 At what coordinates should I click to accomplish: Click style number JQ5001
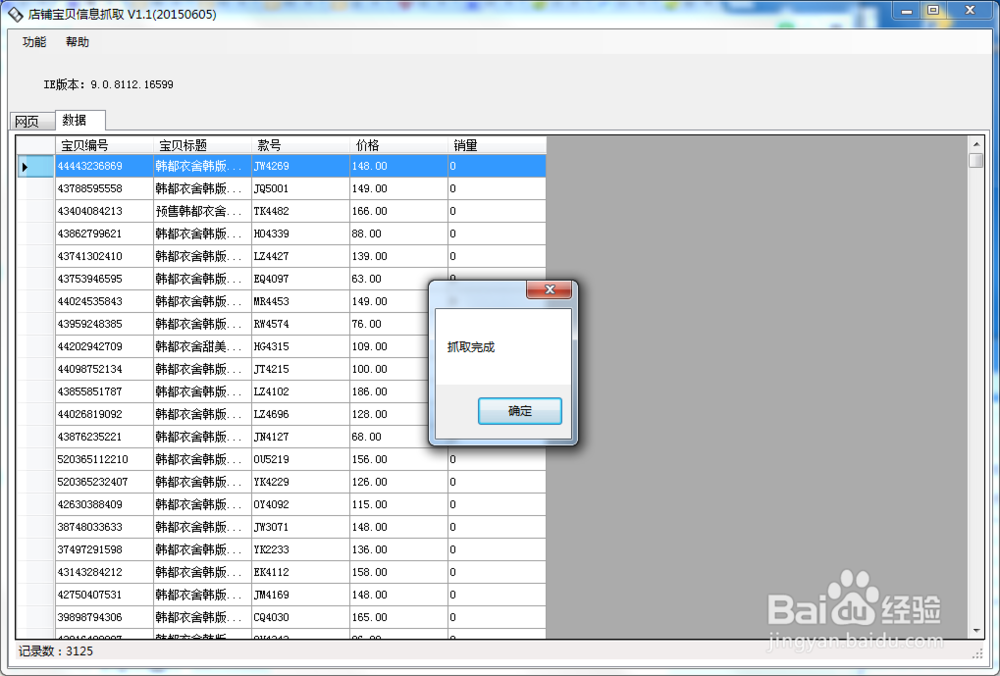tap(300, 189)
